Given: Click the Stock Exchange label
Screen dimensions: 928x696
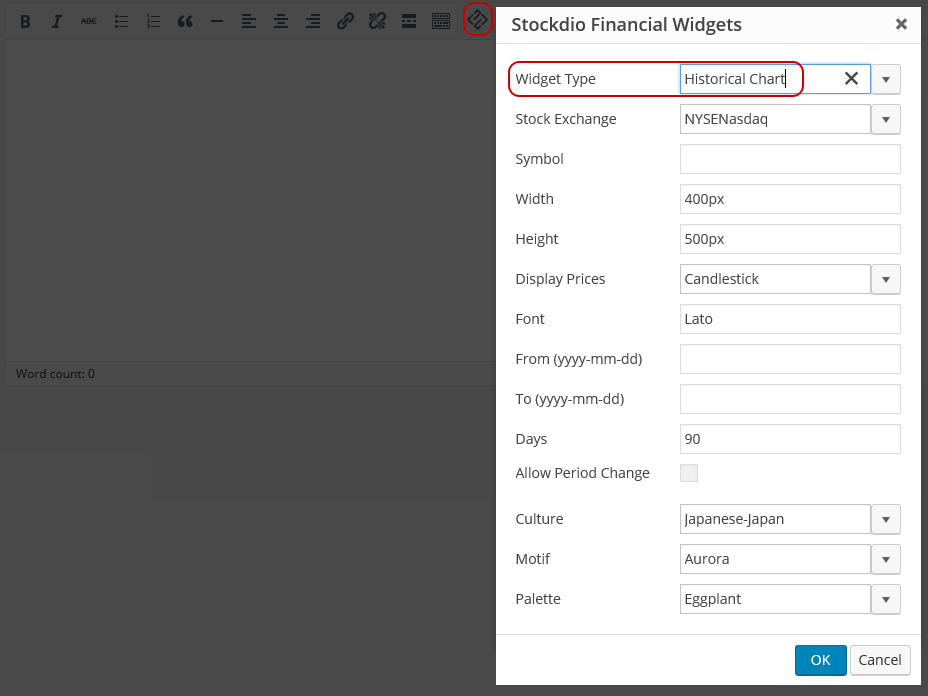Looking at the screenshot, I should click(x=566, y=119).
